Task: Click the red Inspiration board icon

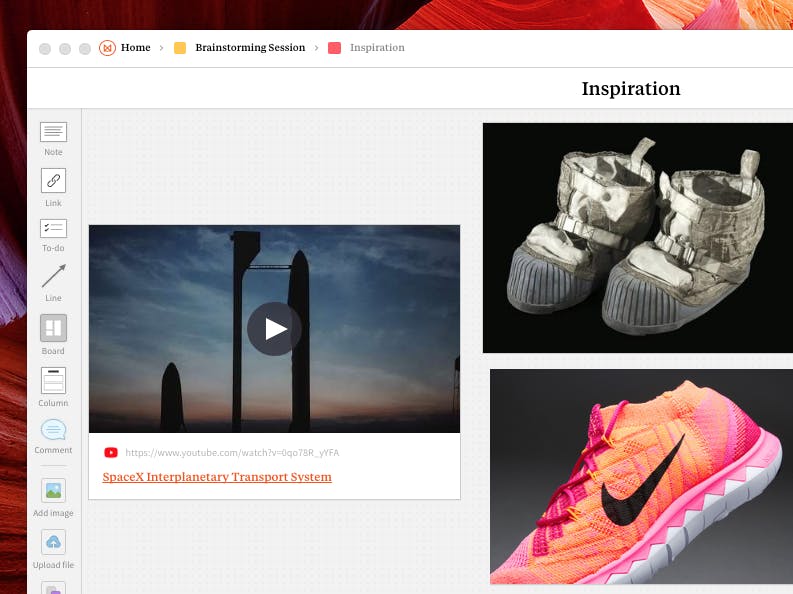Action: (334, 48)
